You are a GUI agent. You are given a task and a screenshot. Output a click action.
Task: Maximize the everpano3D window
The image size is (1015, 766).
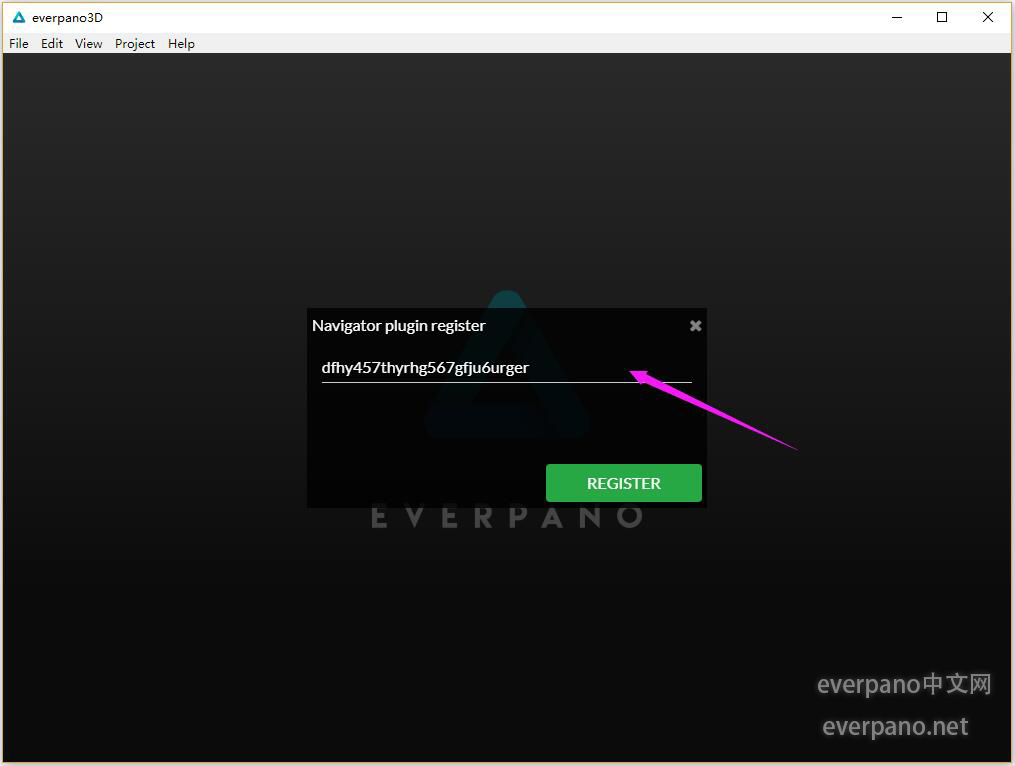pyautogui.click(x=942, y=17)
